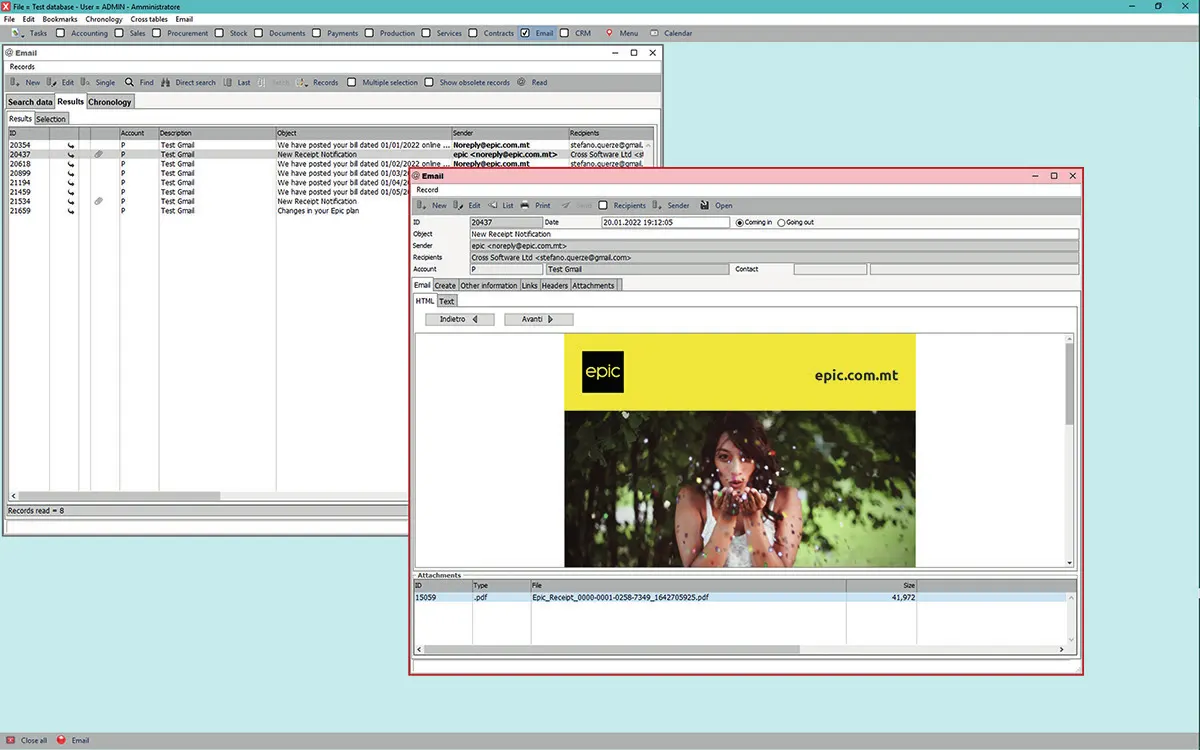Click paperclip attachment icon in row 21534
Image resolution: width=1200 pixels, height=750 pixels.
(98, 201)
